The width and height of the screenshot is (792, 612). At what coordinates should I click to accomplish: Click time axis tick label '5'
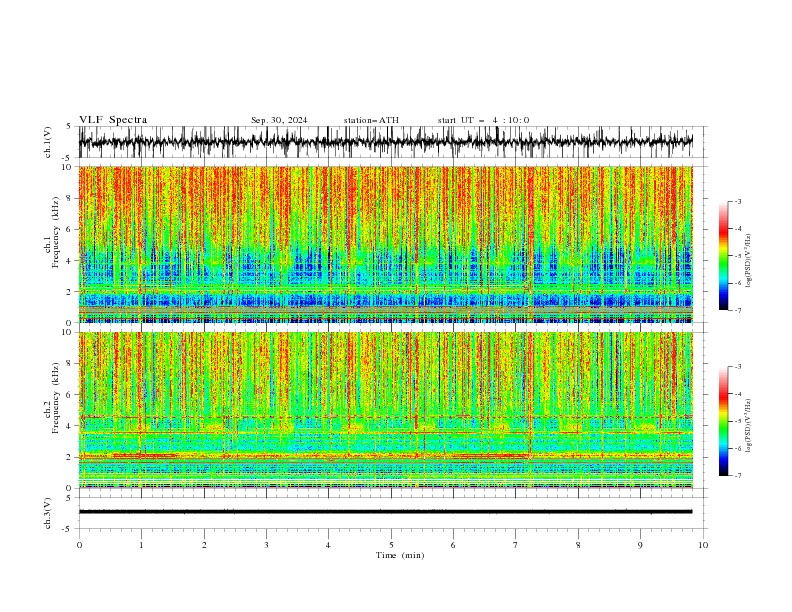tap(391, 545)
